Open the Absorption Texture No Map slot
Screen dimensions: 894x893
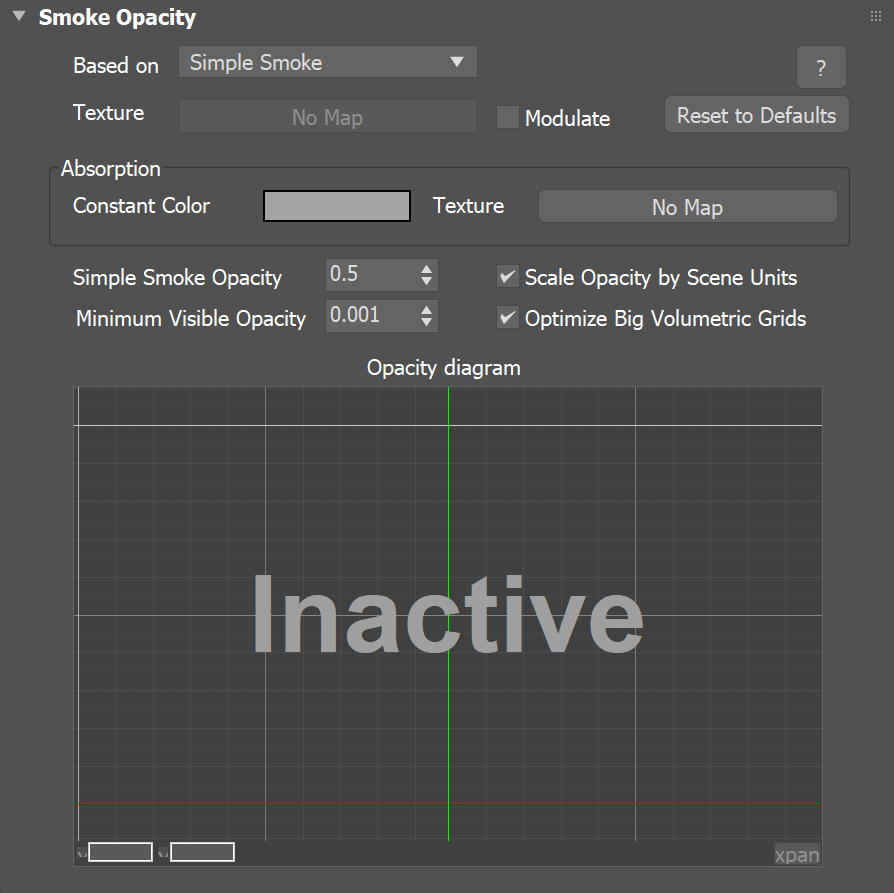(687, 206)
